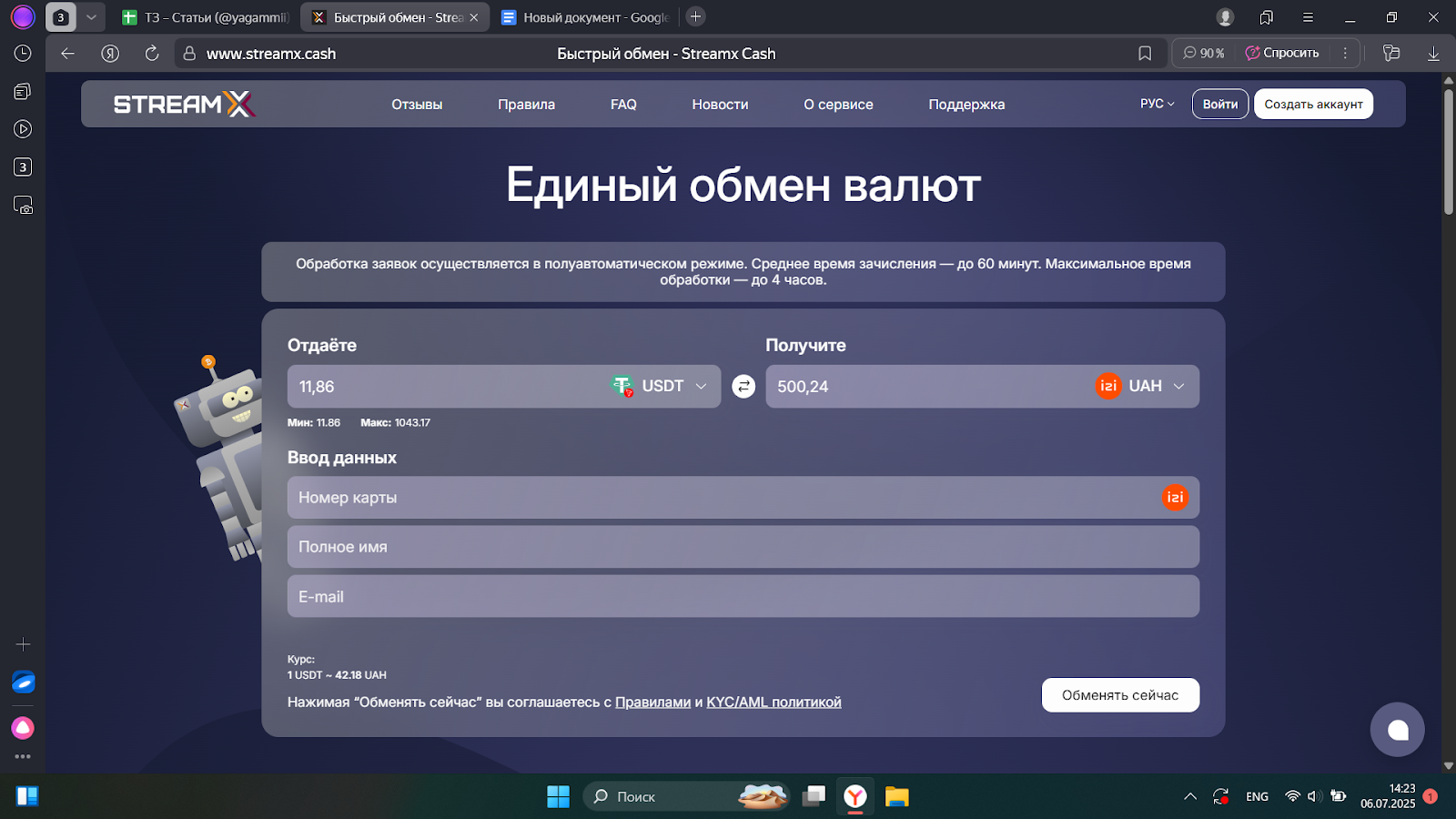This screenshot has width=1456, height=819.
Task: Show hidden system tray icons
Action: (x=1189, y=797)
